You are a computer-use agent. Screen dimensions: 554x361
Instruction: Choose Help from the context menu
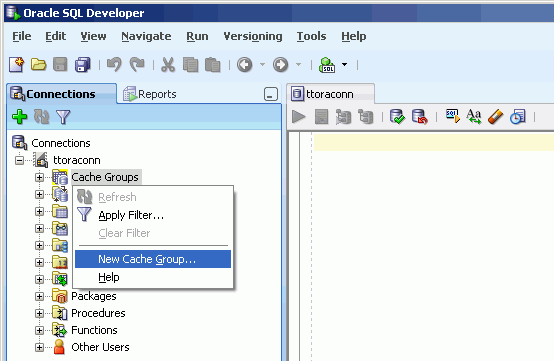pyautogui.click(x=153, y=277)
